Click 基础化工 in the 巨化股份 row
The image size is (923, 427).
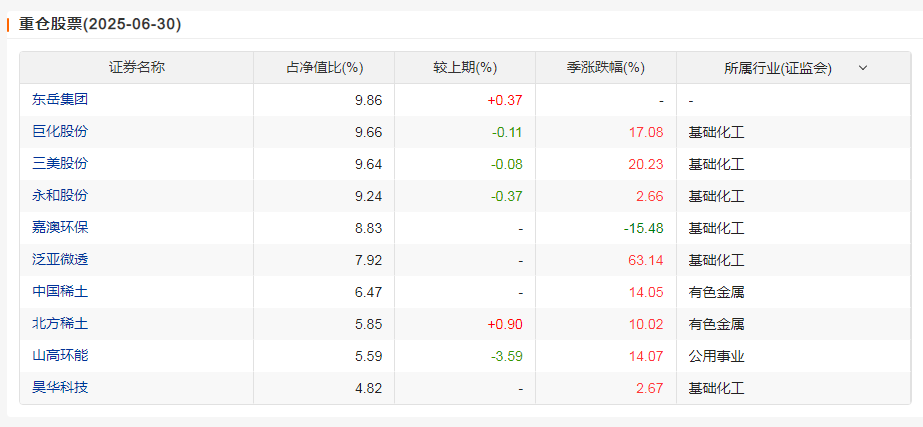(716, 133)
